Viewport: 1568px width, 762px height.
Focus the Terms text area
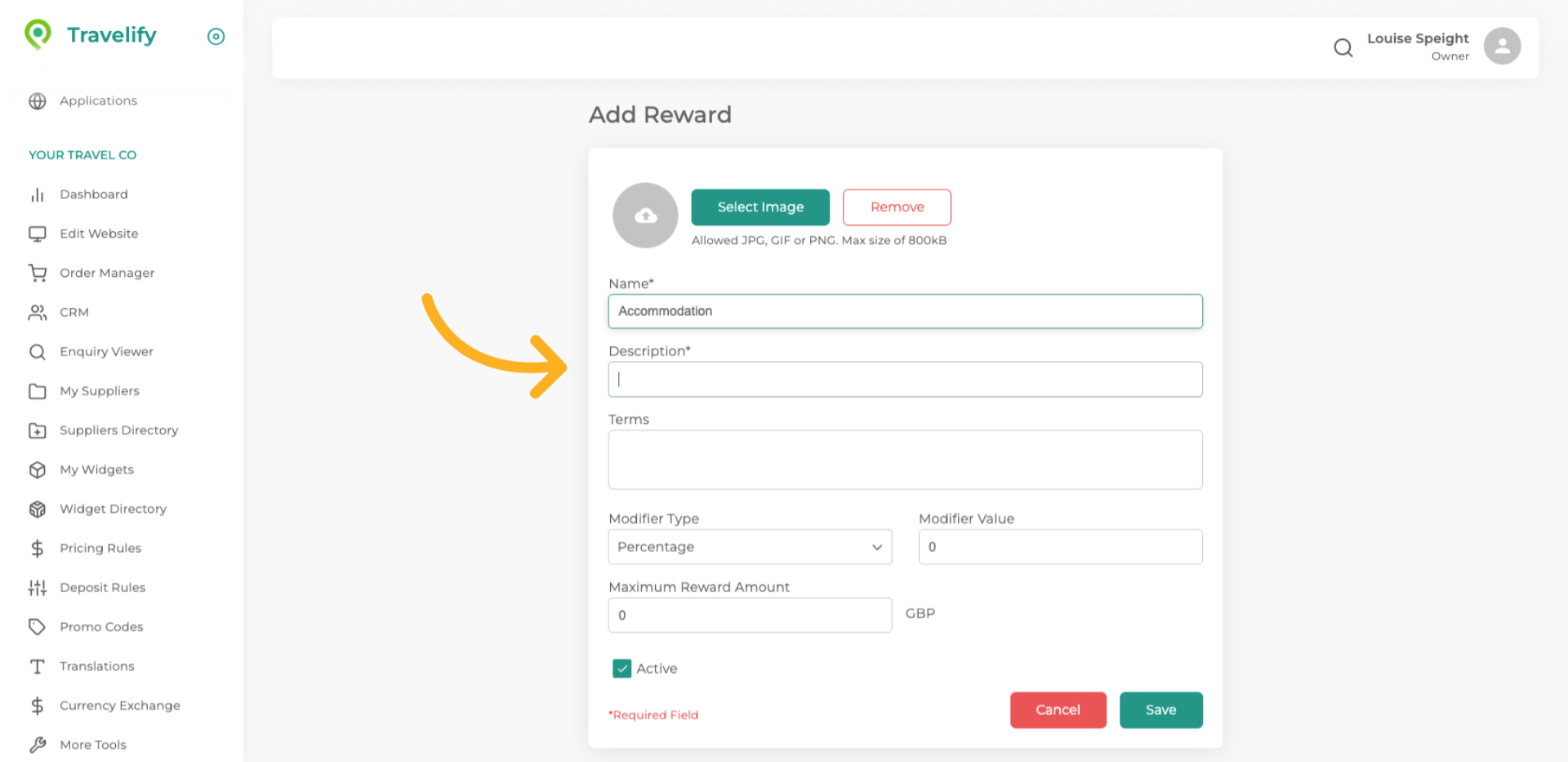click(x=904, y=460)
